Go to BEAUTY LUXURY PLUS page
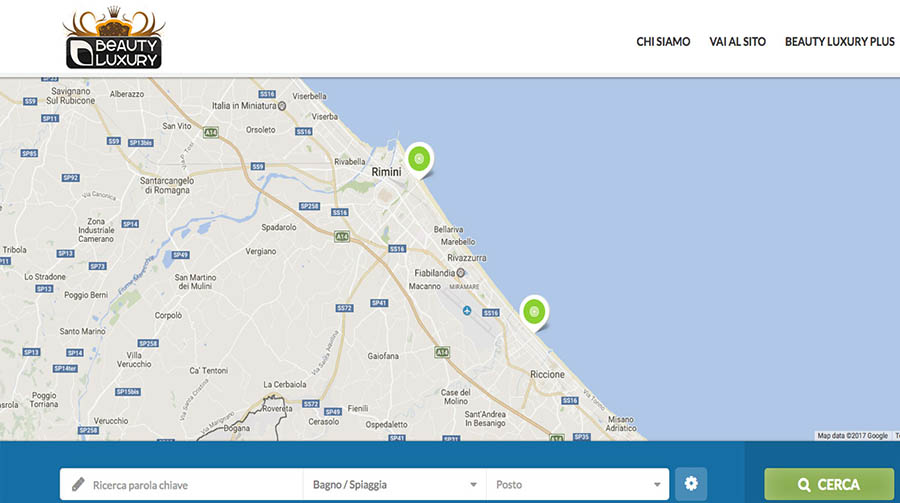 click(840, 41)
